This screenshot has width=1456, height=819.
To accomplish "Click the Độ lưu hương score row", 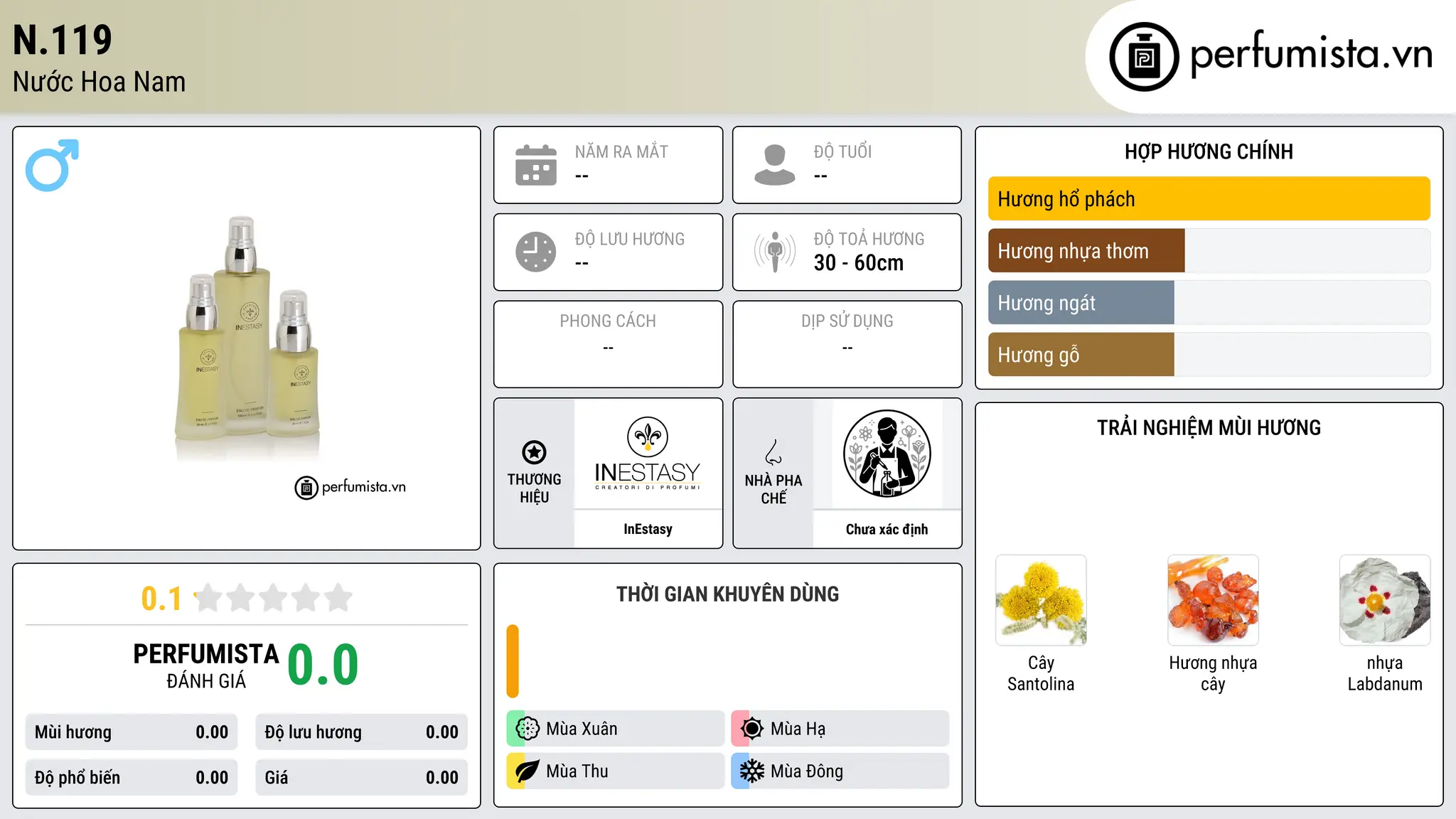I will [x=362, y=732].
